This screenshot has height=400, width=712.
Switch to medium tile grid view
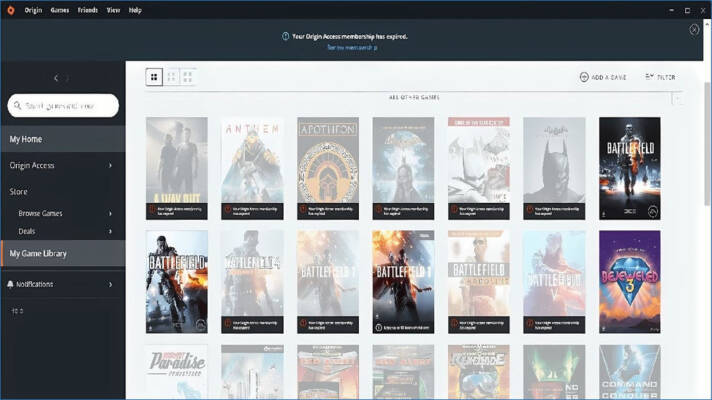[x=171, y=77]
